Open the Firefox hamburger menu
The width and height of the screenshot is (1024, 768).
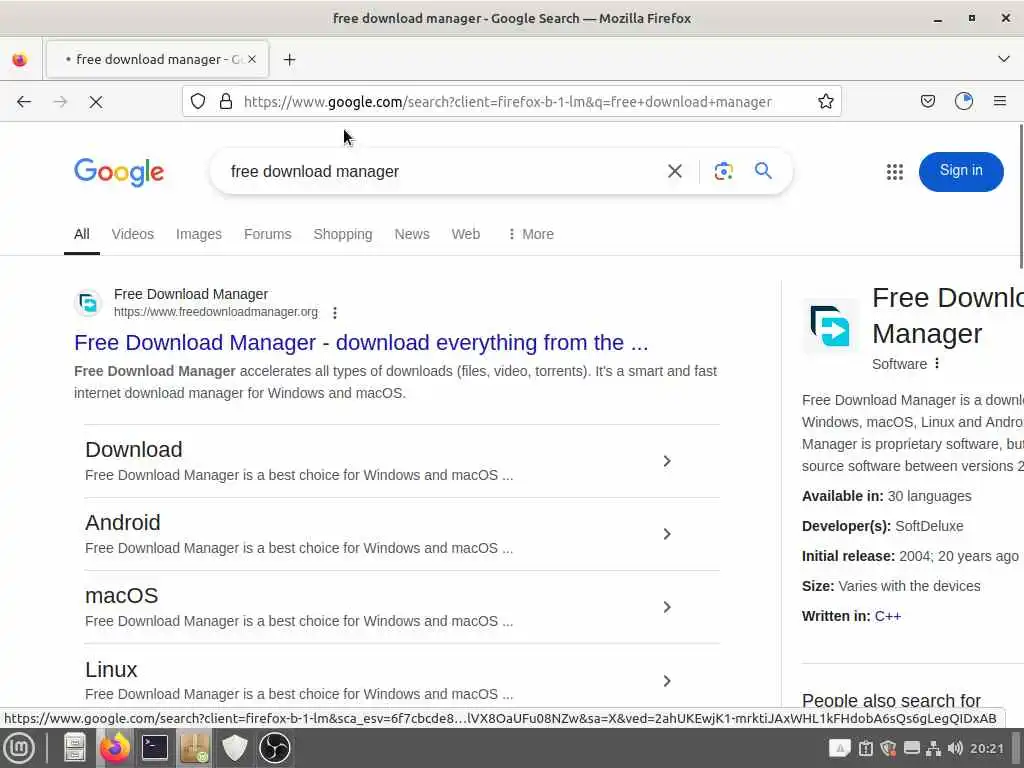(x=1000, y=101)
